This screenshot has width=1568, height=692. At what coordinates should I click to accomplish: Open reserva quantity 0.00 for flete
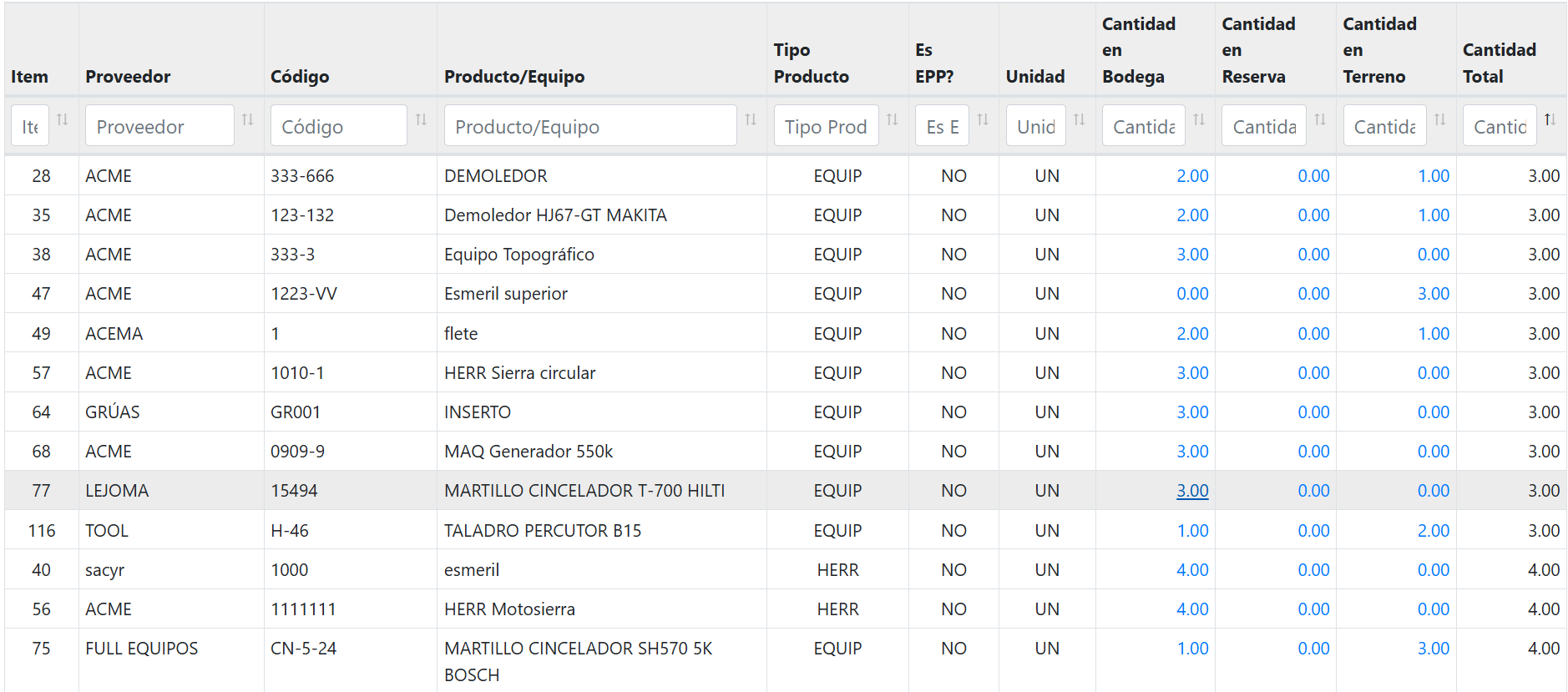click(1313, 334)
